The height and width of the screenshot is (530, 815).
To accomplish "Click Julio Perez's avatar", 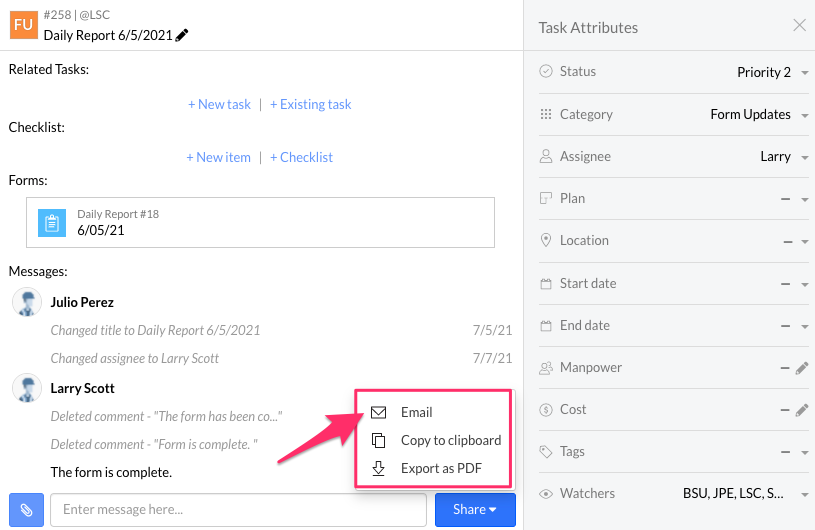I will [x=27, y=302].
